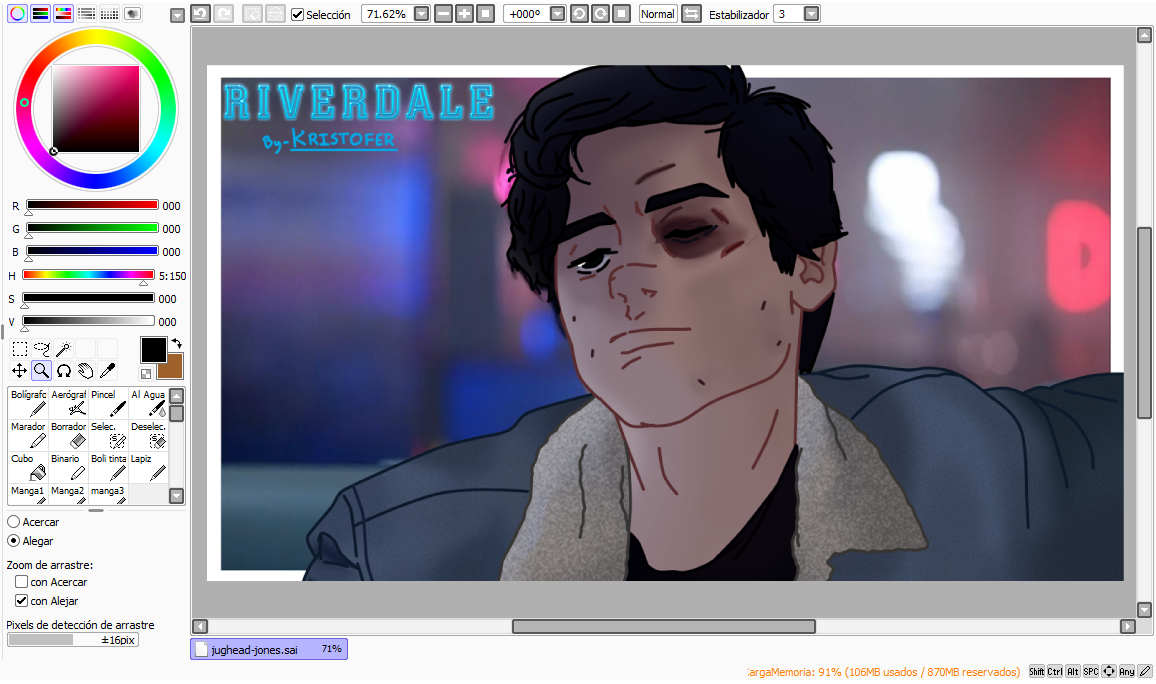1156x684 pixels.
Task: Zoom in with the plus button
Action: point(464,14)
